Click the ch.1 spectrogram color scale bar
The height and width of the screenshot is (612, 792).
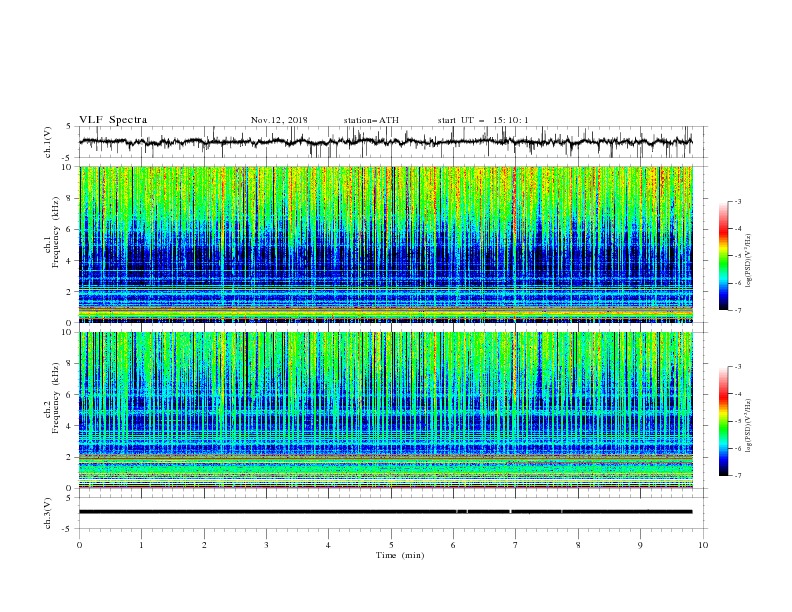click(x=723, y=256)
